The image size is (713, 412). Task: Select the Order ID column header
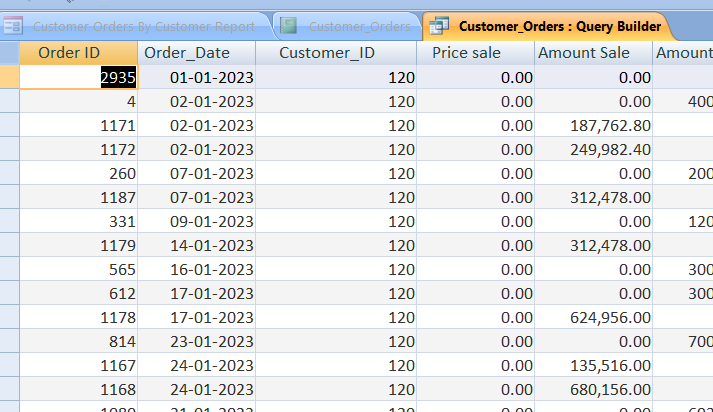pos(78,53)
